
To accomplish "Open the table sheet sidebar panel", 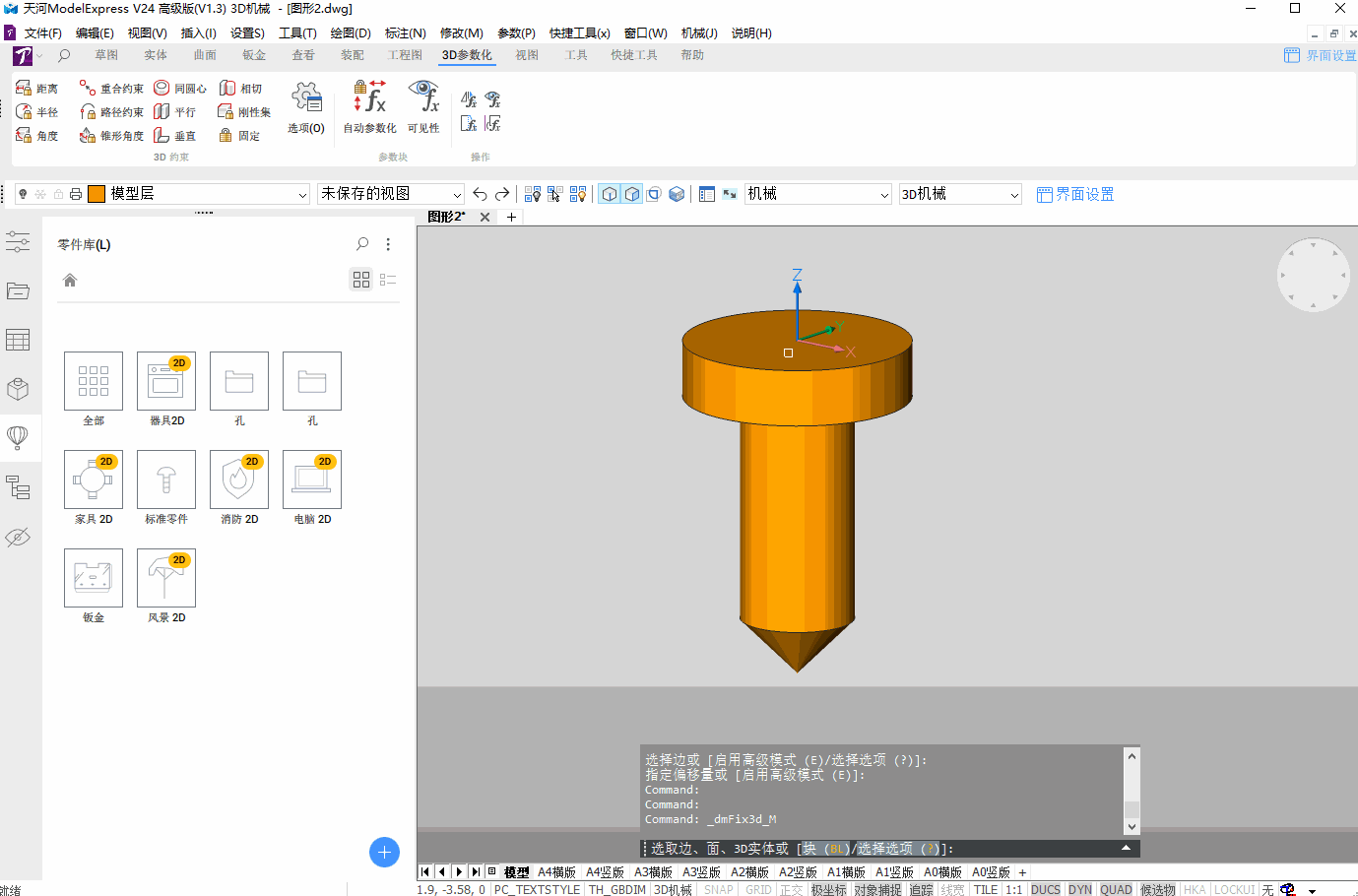I will (x=18, y=340).
